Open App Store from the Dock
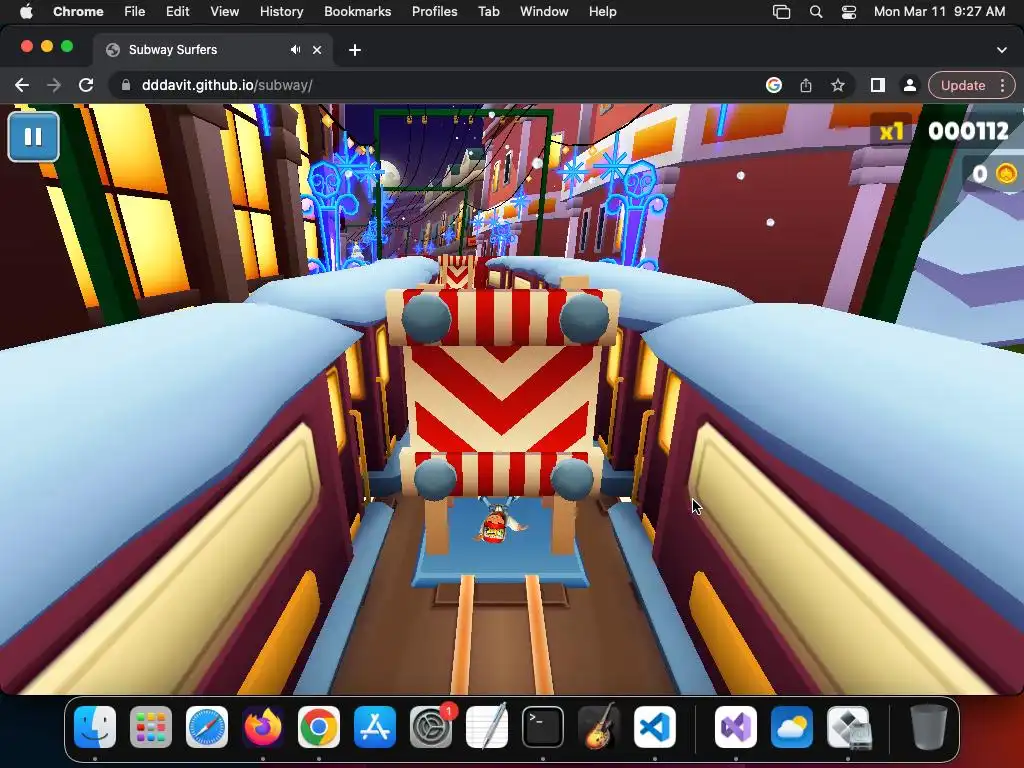The image size is (1024, 768). pos(375,727)
